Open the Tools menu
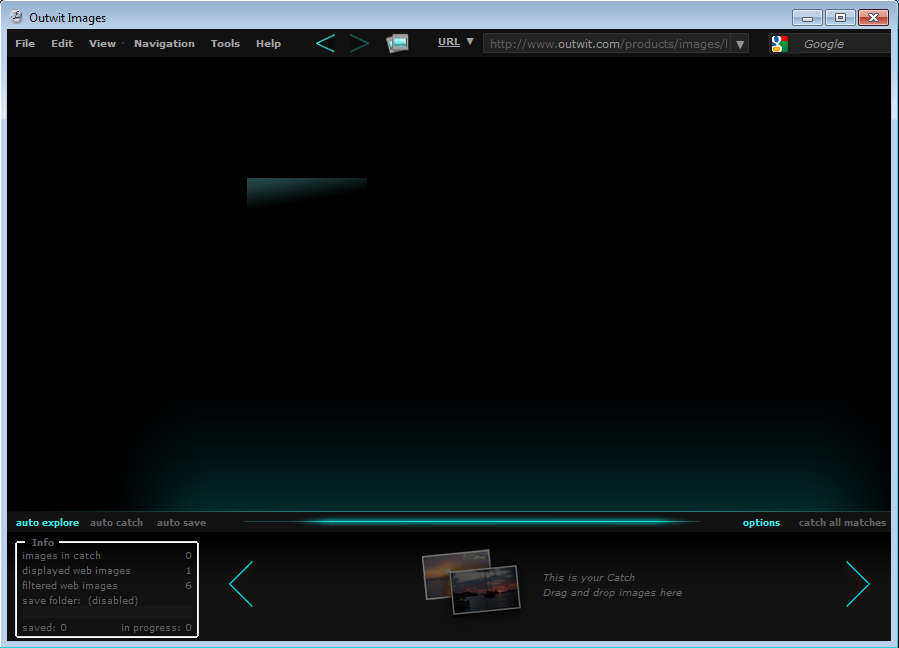This screenshot has height=648, width=899. pyautogui.click(x=225, y=44)
